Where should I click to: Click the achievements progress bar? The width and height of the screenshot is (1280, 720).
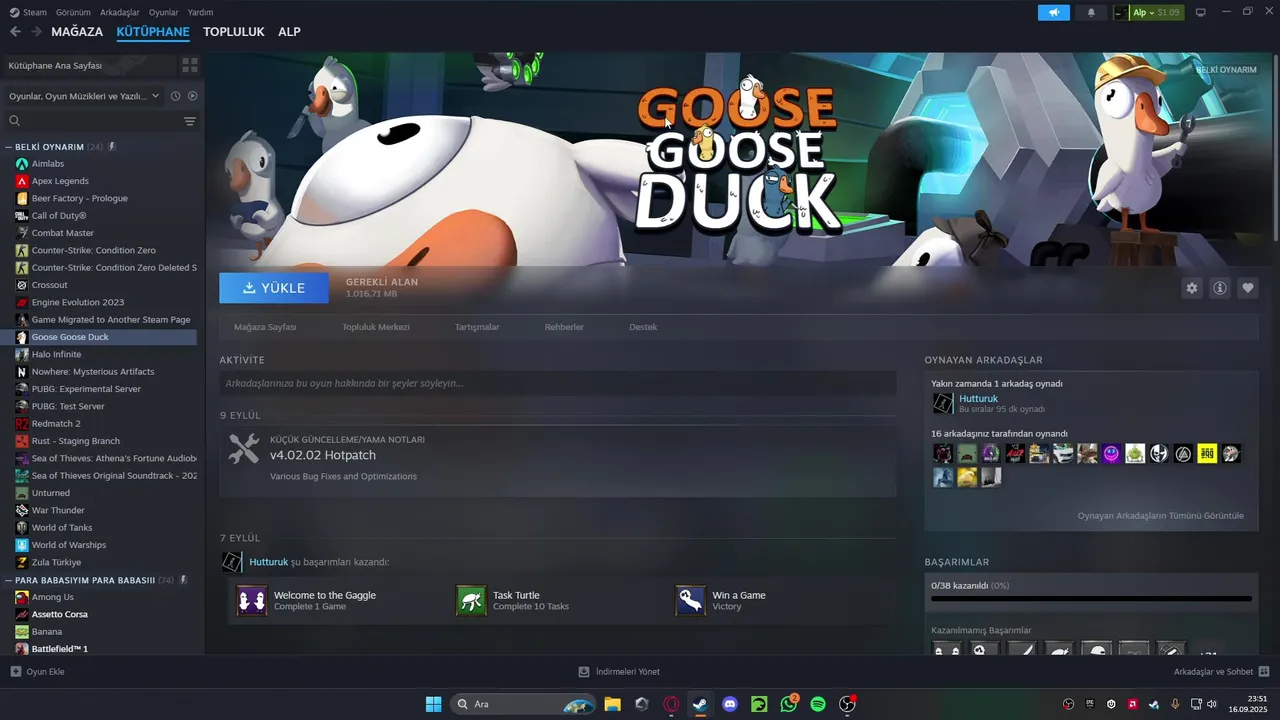click(1091, 599)
